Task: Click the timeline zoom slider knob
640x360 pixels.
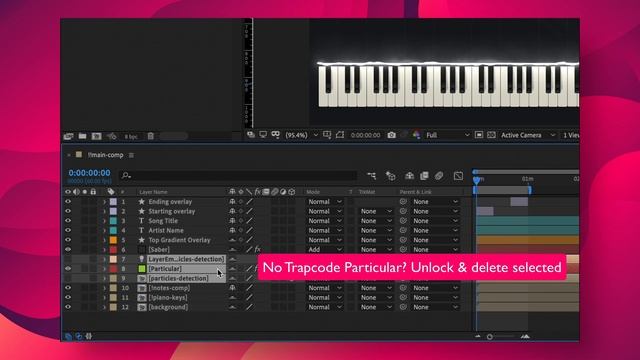Action: click(x=489, y=337)
